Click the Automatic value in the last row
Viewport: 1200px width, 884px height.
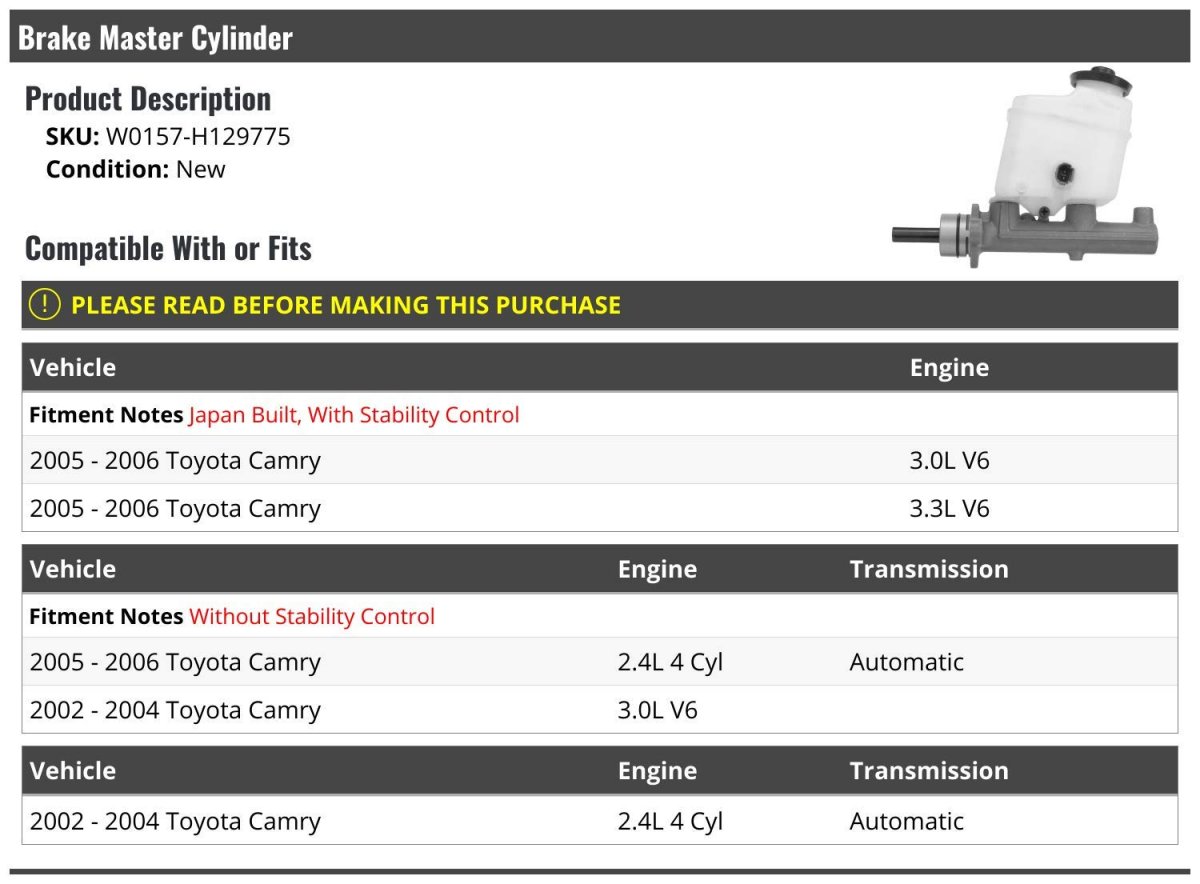click(907, 821)
